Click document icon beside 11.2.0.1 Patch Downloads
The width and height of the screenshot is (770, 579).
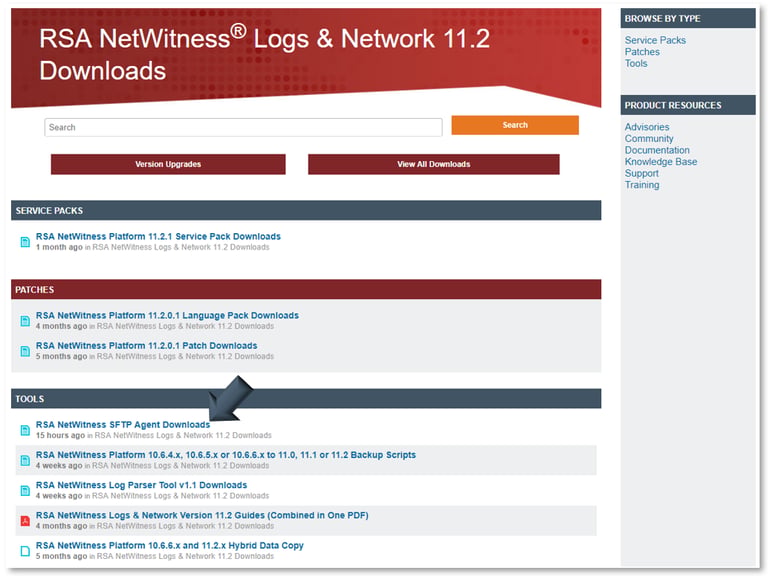[x=25, y=351]
